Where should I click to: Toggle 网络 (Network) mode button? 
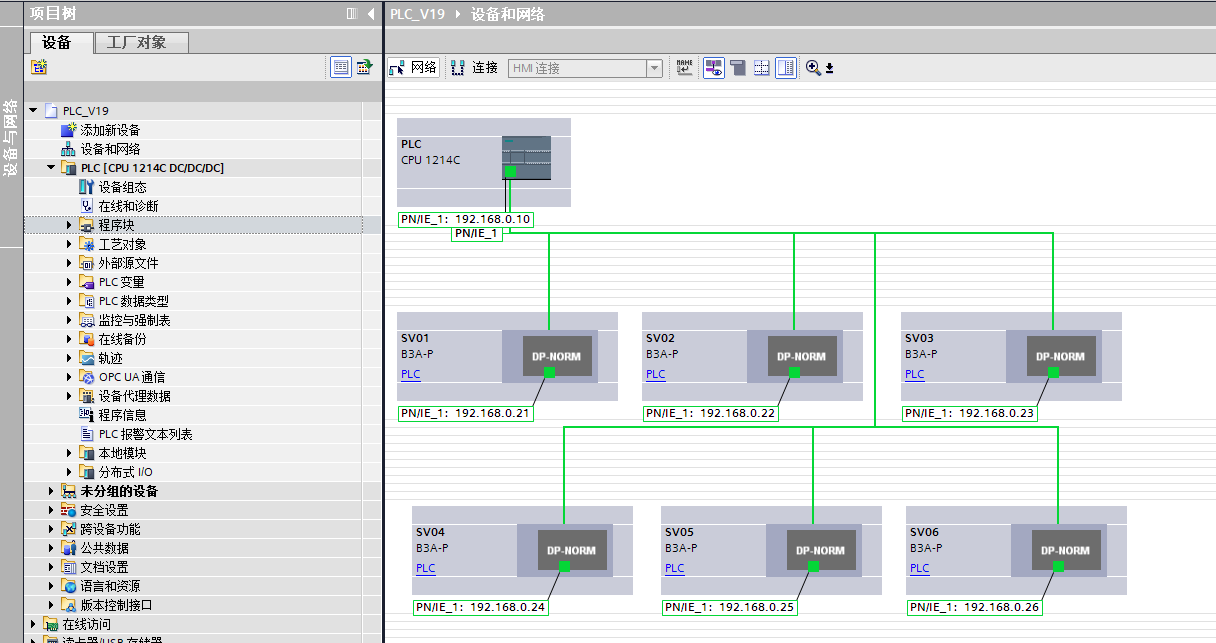413,68
